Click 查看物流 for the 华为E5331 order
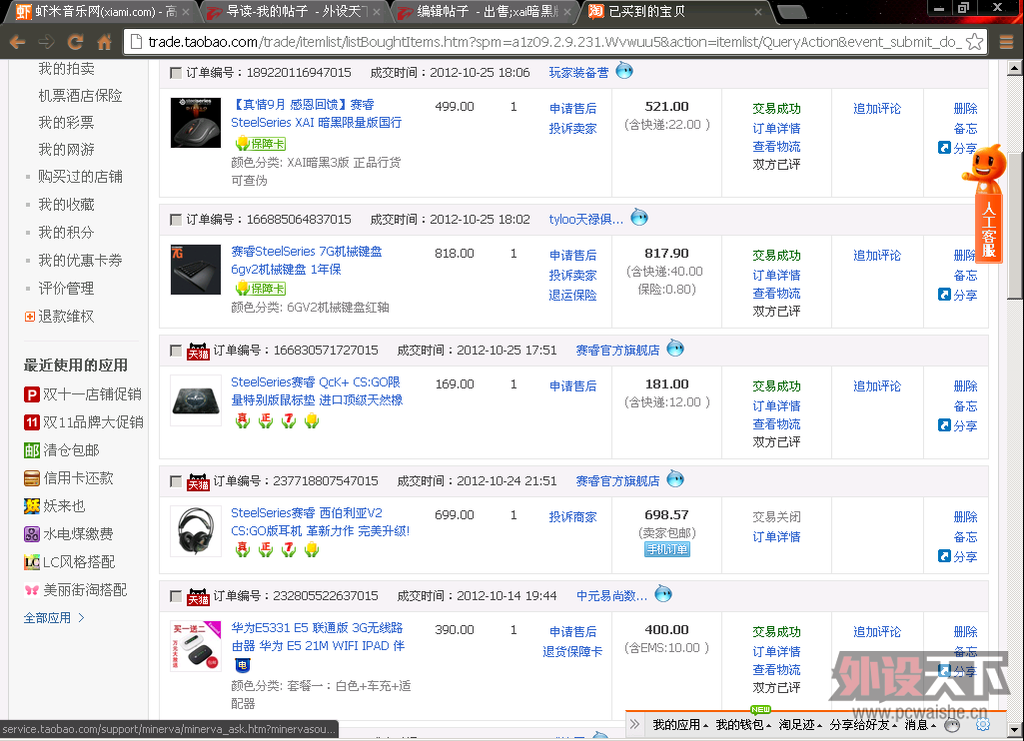This screenshot has height=741, width=1024. pyautogui.click(x=776, y=669)
